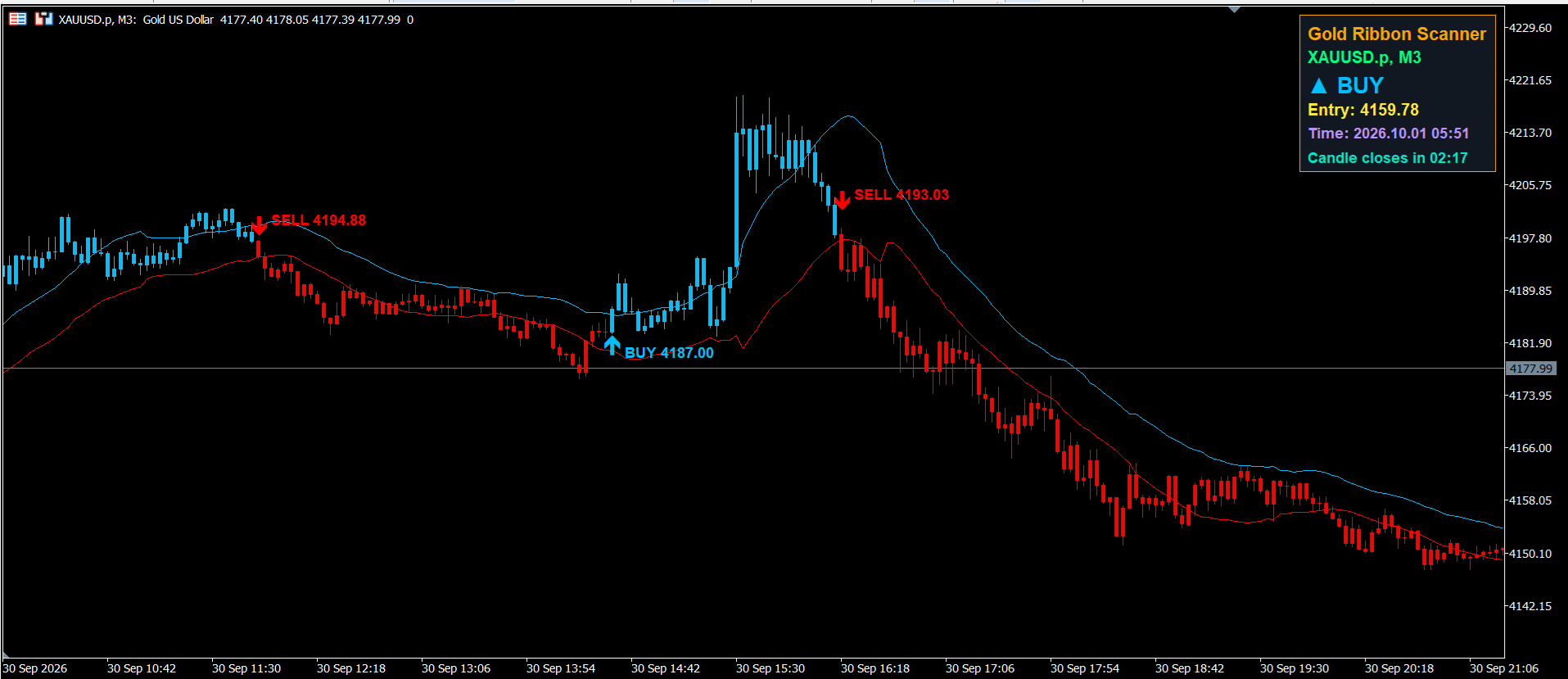Click time axis label '30 Sep 2026'
Image resolution: width=1568 pixels, height=679 pixels.
pyautogui.click(x=35, y=668)
